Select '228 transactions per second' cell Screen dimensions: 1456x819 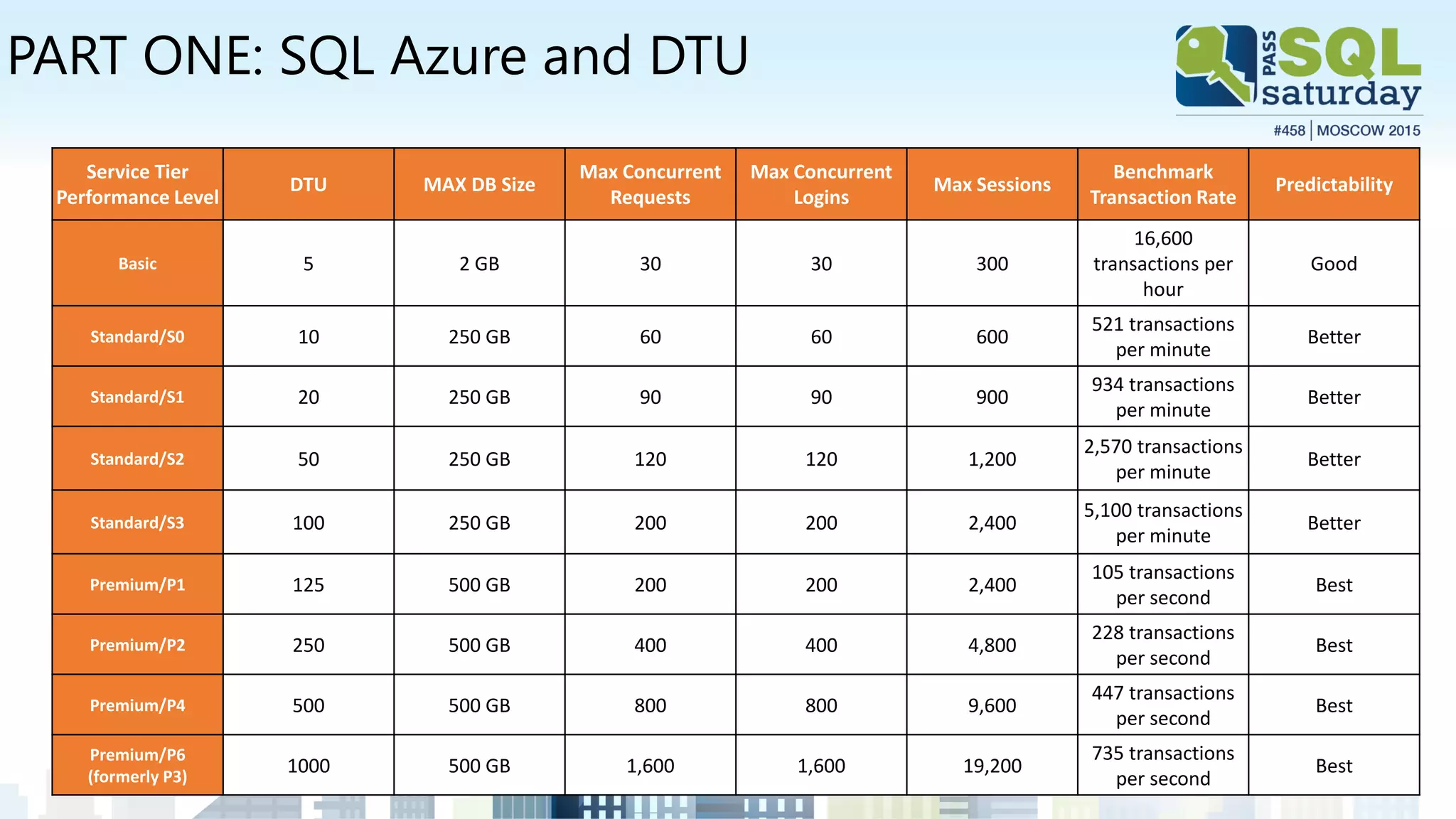(x=1163, y=645)
